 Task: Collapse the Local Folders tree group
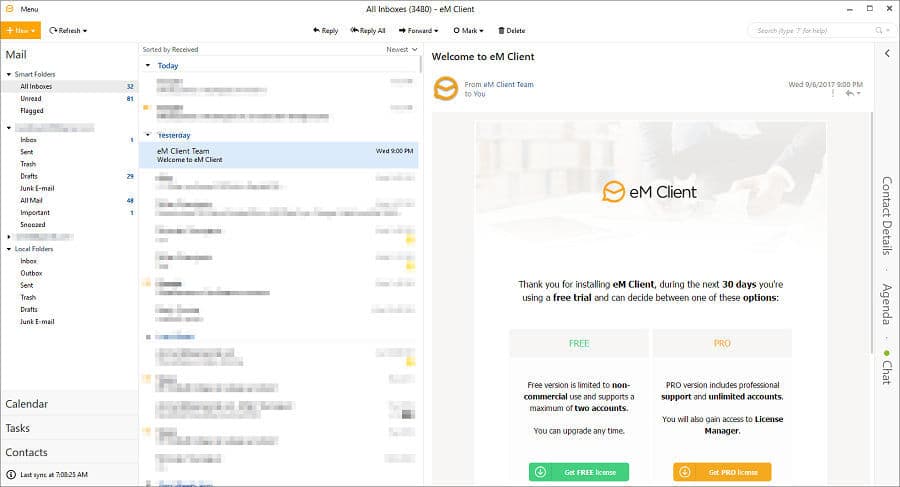(9, 249)
